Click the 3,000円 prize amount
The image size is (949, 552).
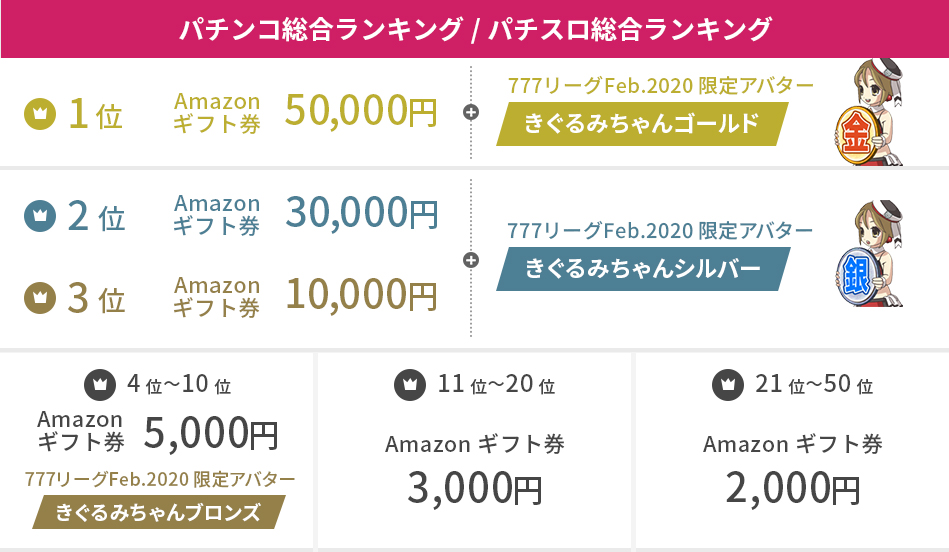474,487
